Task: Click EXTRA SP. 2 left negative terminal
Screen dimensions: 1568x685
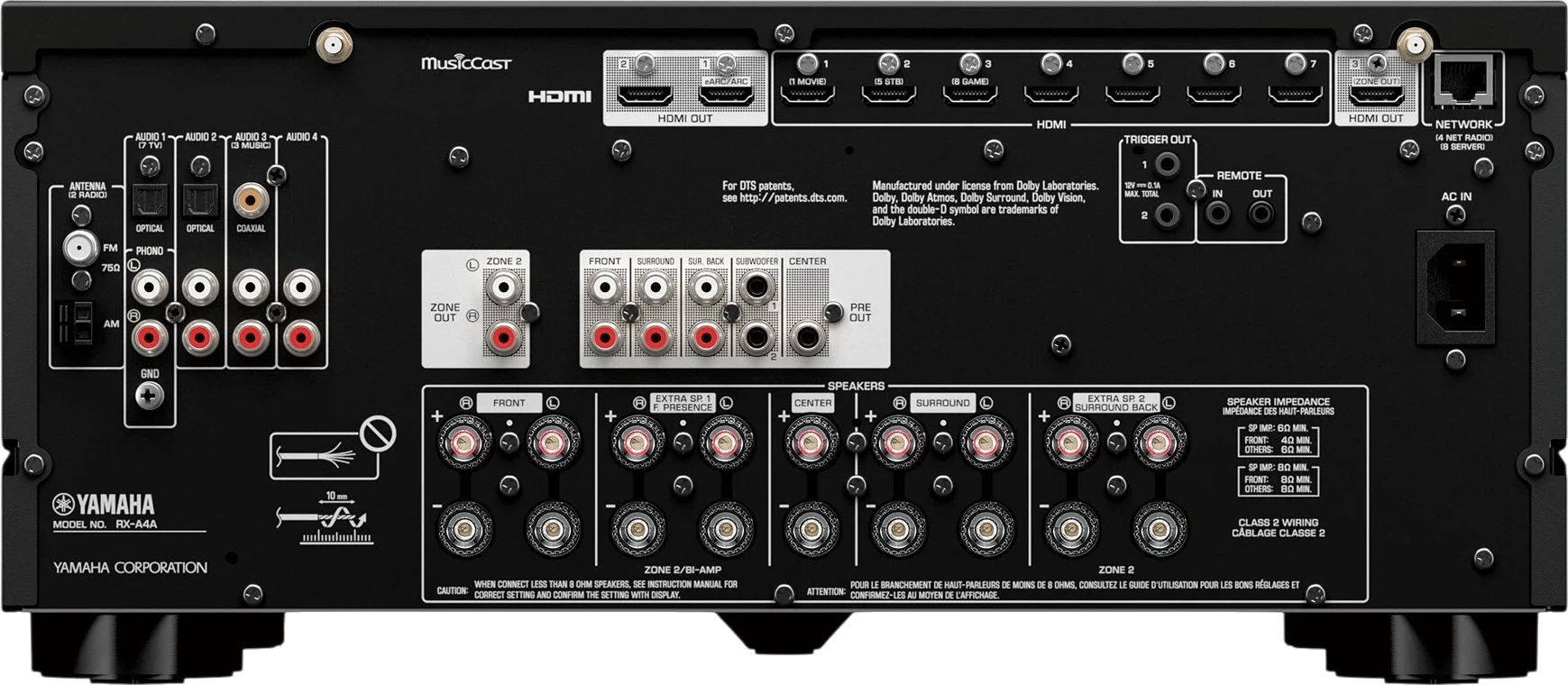Action: click(x=1158, y=528)
